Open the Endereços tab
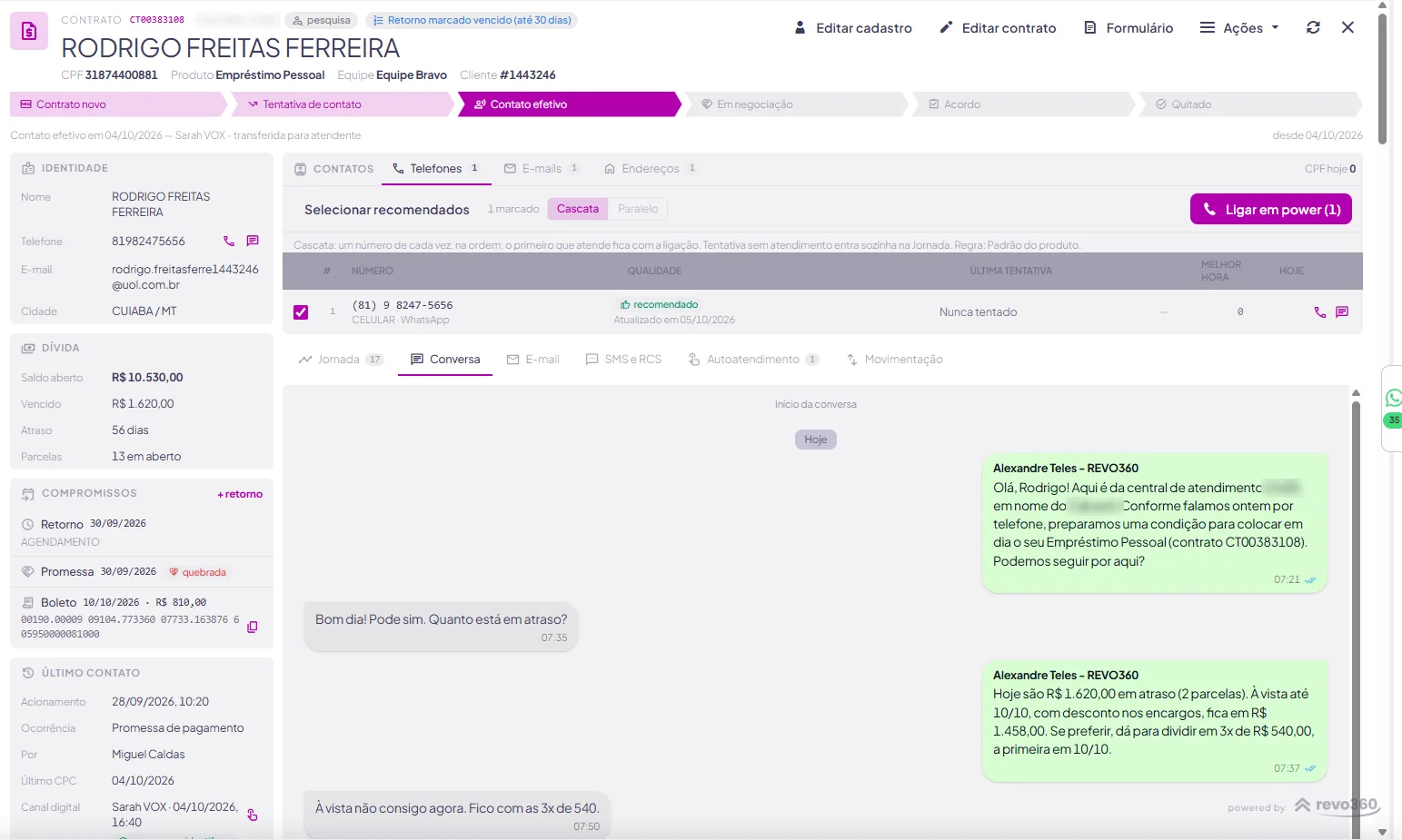 coord(651,169)
